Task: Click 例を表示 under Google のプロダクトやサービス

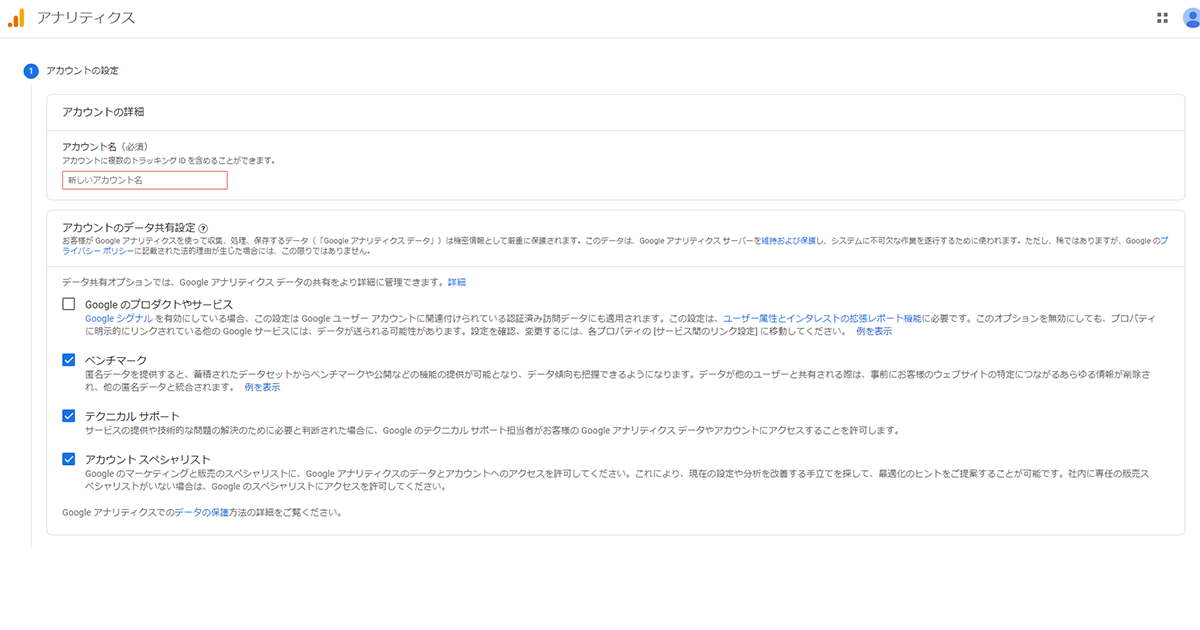Action: (x=874, y=331)
